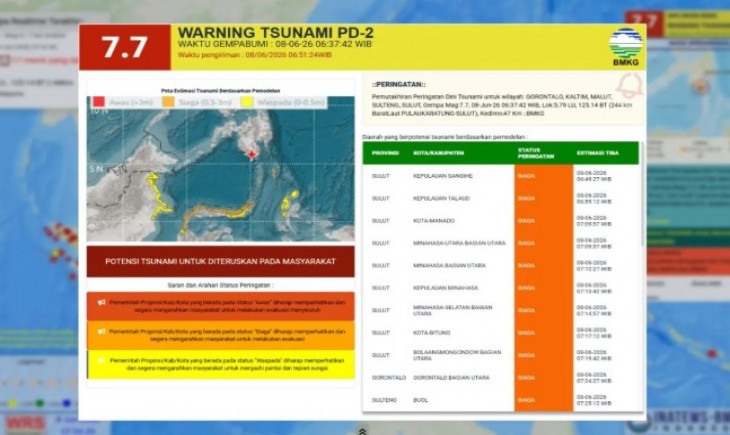Select the KEPULAUAN MINAHASA row
The image size is (730, 435).
click(501, 288)
